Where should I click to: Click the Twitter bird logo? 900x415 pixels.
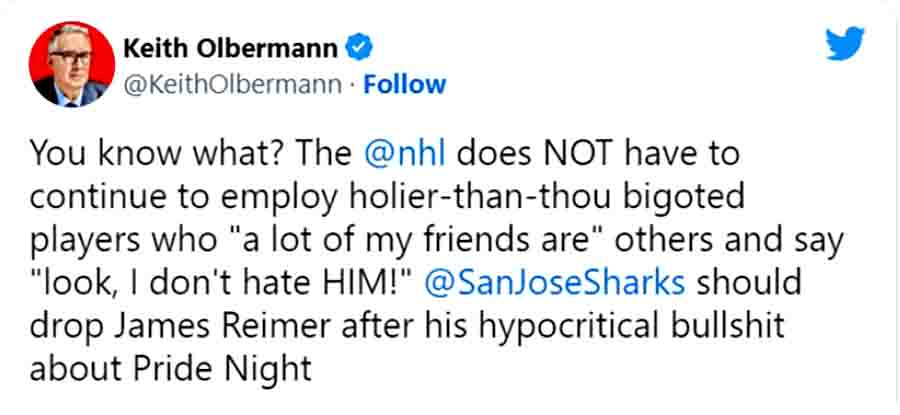pyautogui.click(x=845, y=45)
